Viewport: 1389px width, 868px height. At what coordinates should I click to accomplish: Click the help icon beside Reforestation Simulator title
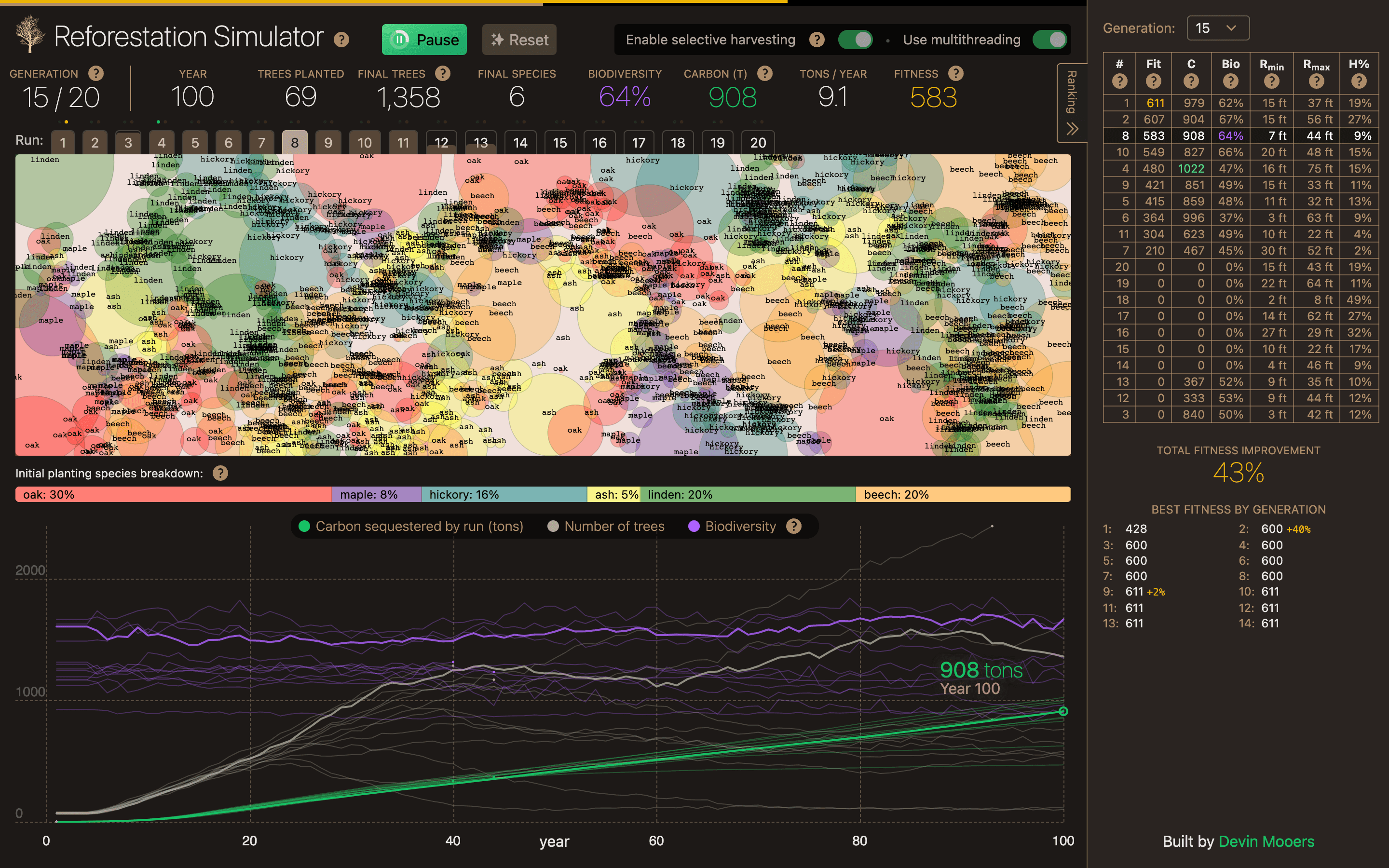341,40
